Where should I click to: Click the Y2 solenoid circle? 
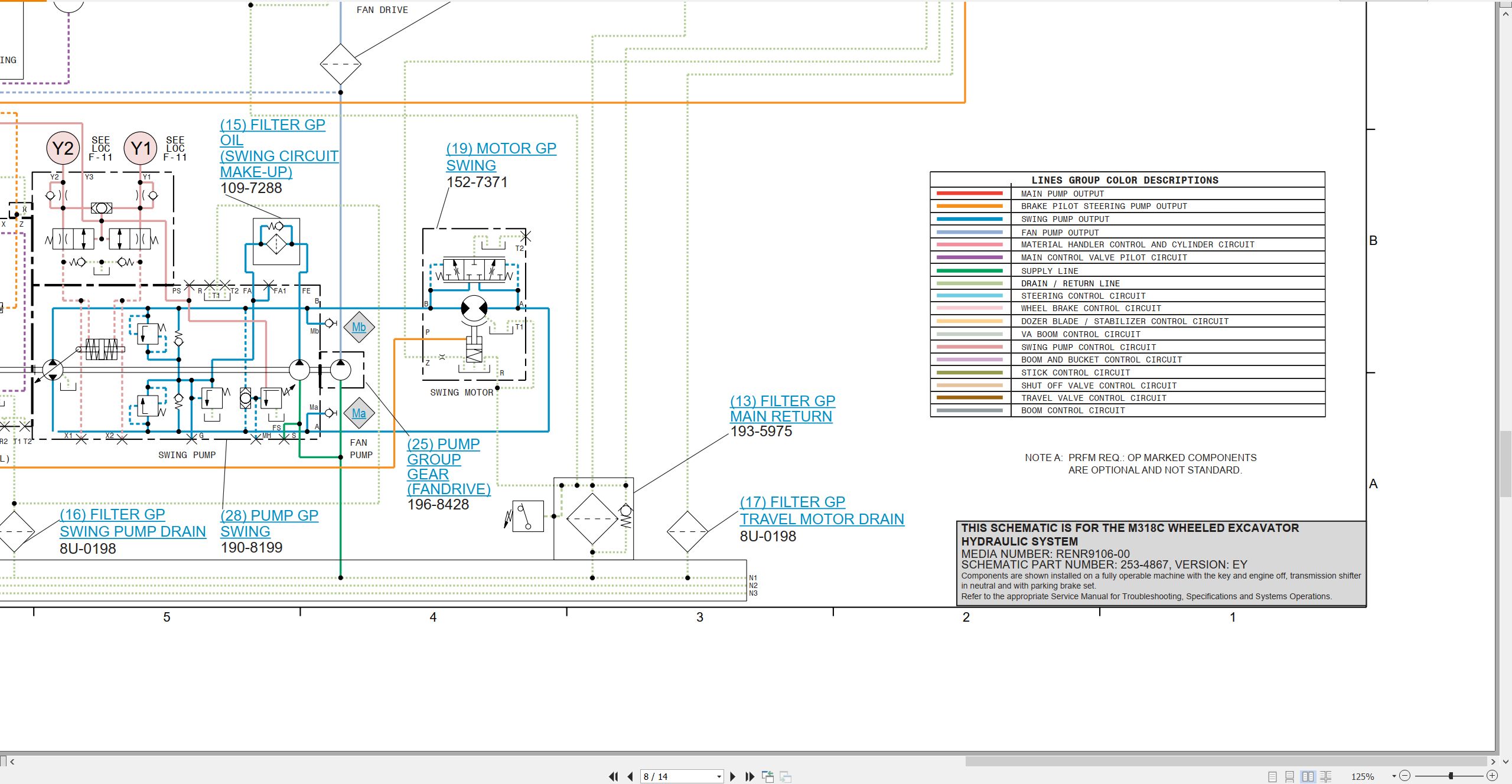pyautogui.click(x=63, y=148)
